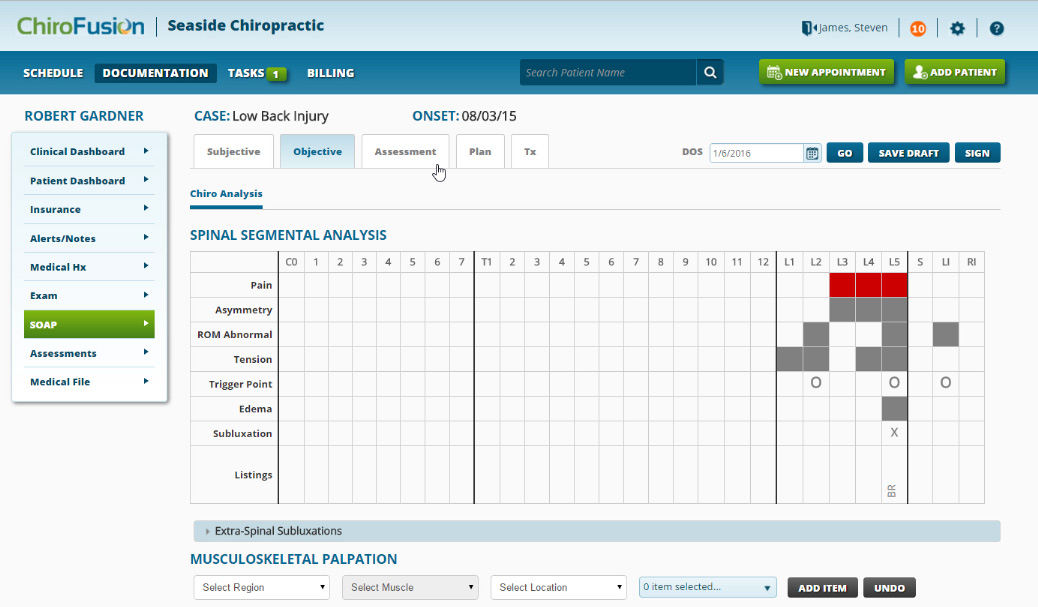Open help via the question mark icon

coord(996,28)
